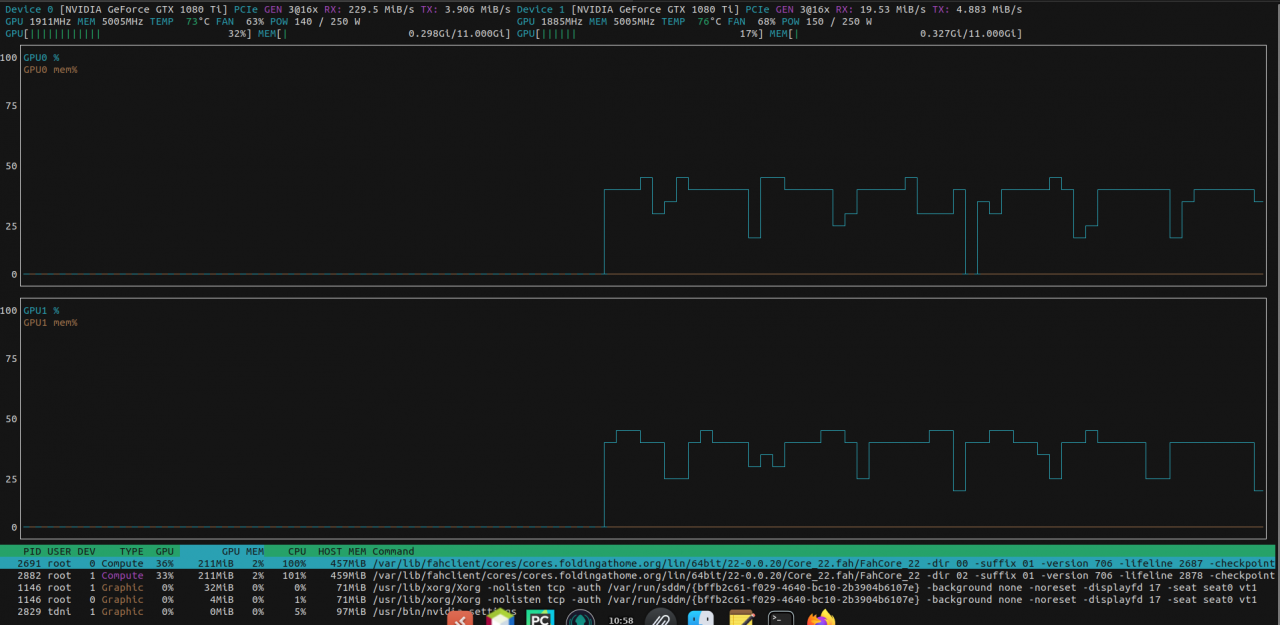
Task: Click the CPU column header
Action: pyautogui.click(x=297, y=551)
